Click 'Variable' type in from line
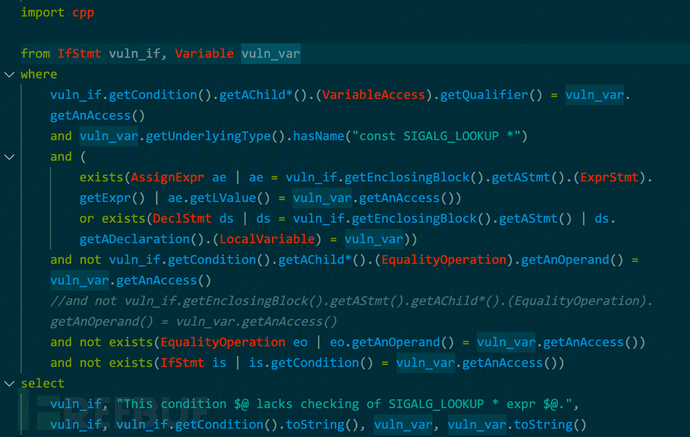690x437 pixels. pos(204,54)
